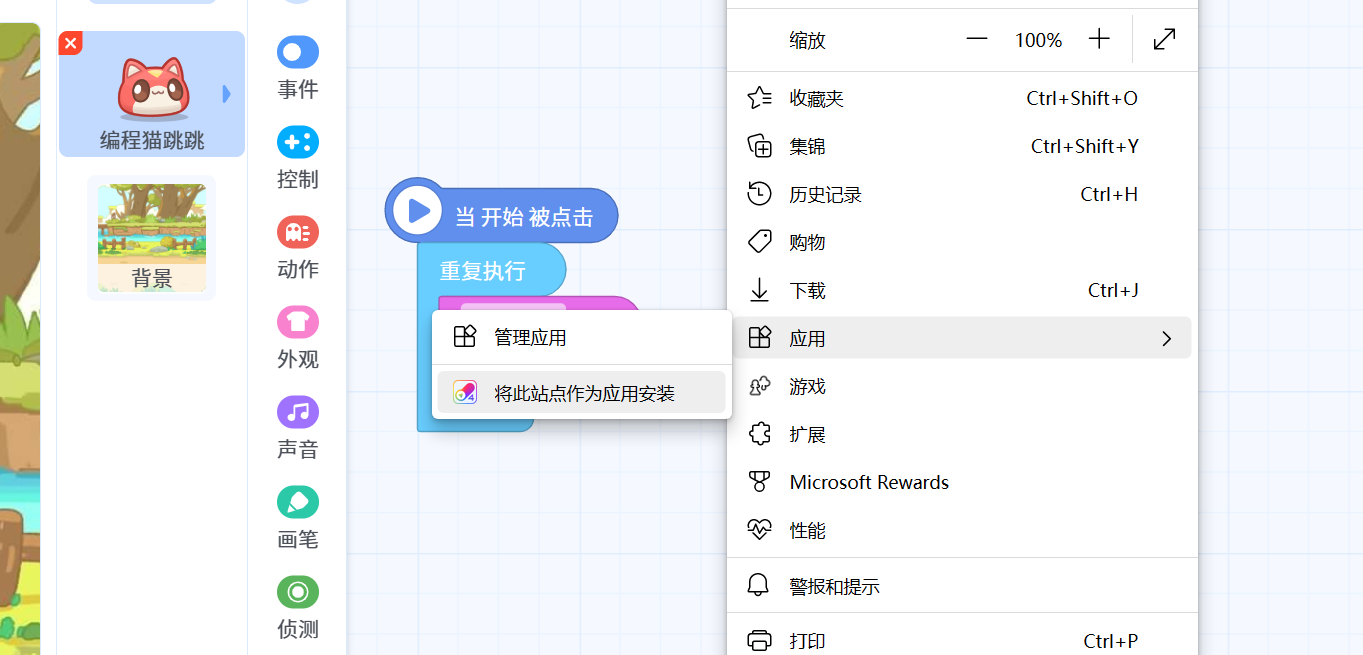The height and width of the screenshot is (655, 1363).
Task: Open 收藏夹 (Favorites) menu item
Action: click(x=962, y=98)
